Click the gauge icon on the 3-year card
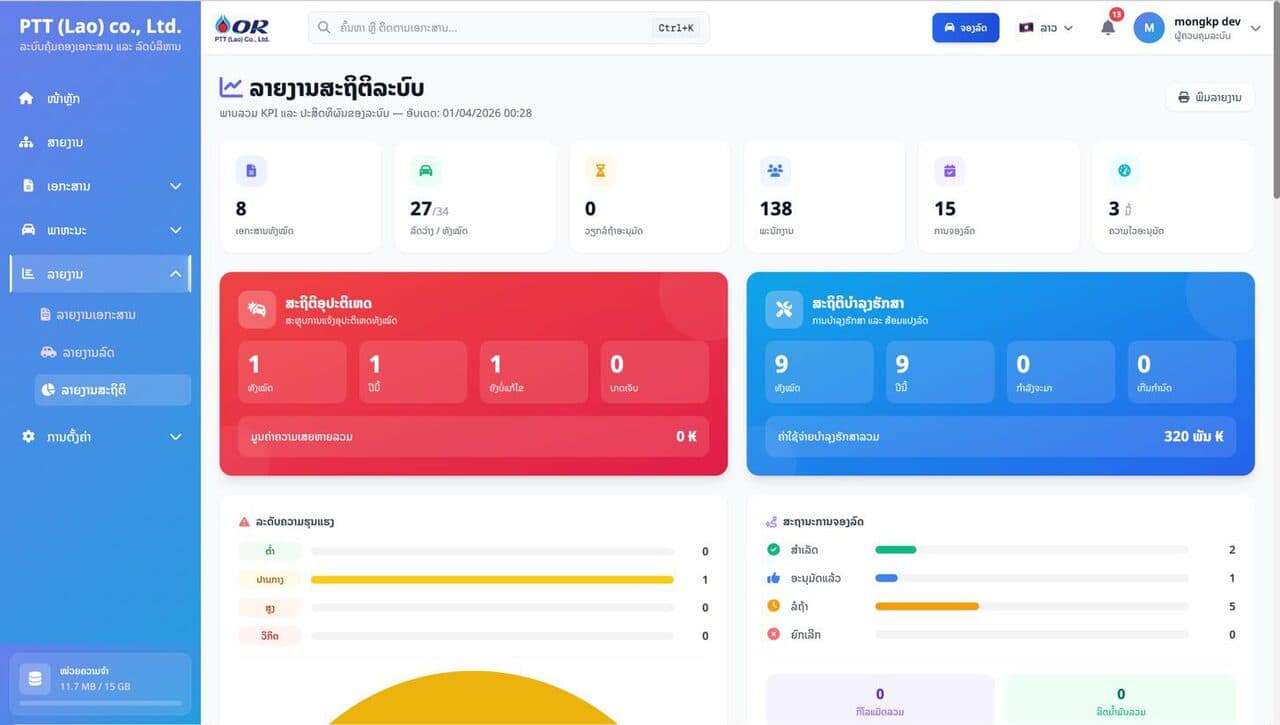Screen dimensions: 1280x725 point(1124,171)
